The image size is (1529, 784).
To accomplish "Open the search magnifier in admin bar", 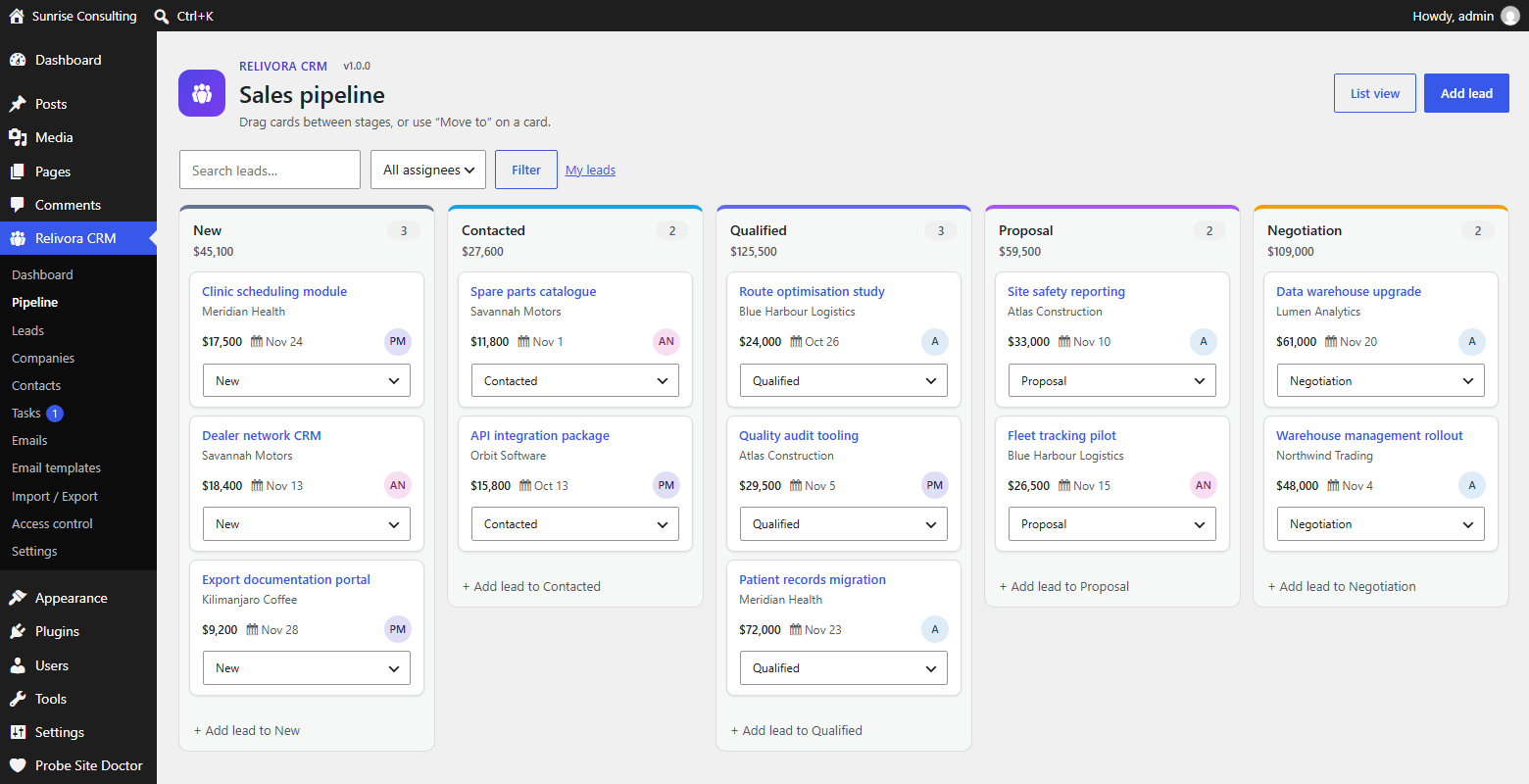I will [162, 16].
